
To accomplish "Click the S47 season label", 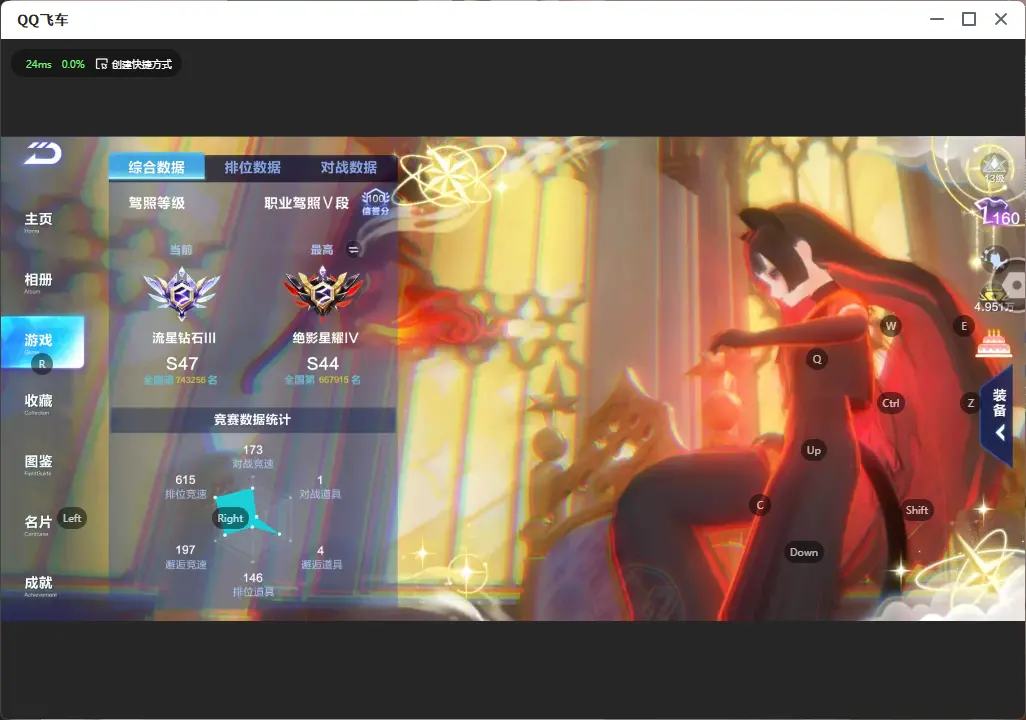I will [182, 363].
